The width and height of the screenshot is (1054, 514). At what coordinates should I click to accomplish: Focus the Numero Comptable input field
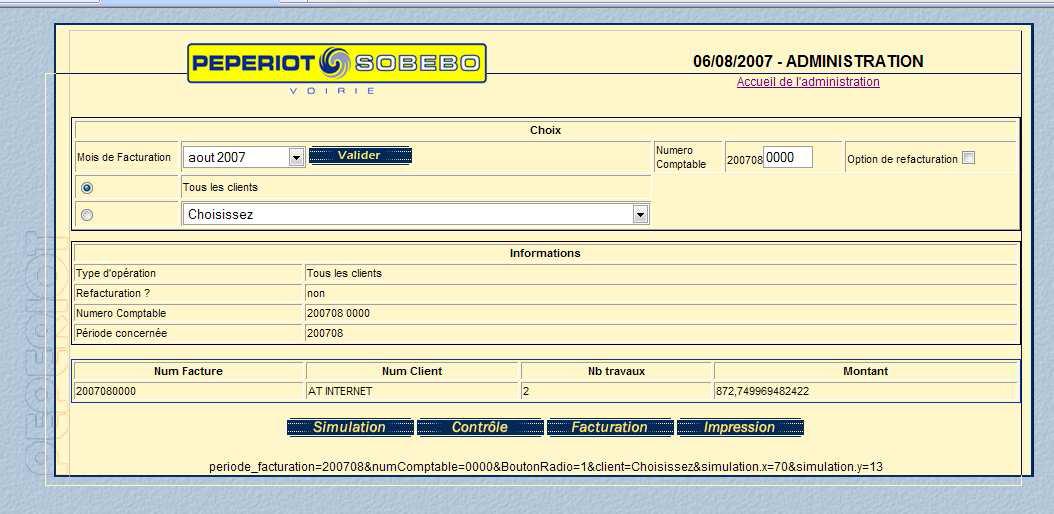click(x=787, y=157)
